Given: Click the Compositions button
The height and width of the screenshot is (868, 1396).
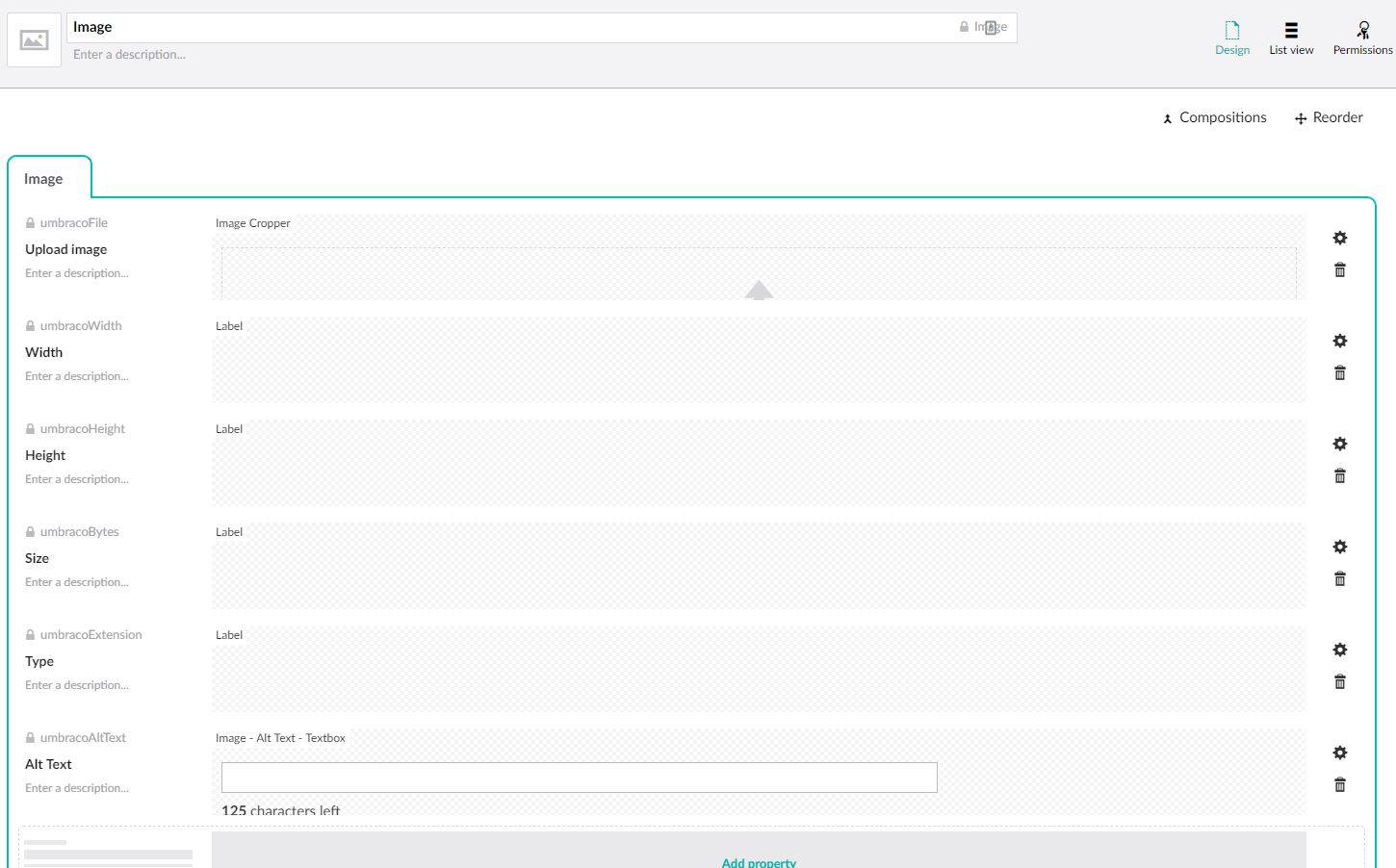Looking at the screenshot, I should [x=1214, y=117].
